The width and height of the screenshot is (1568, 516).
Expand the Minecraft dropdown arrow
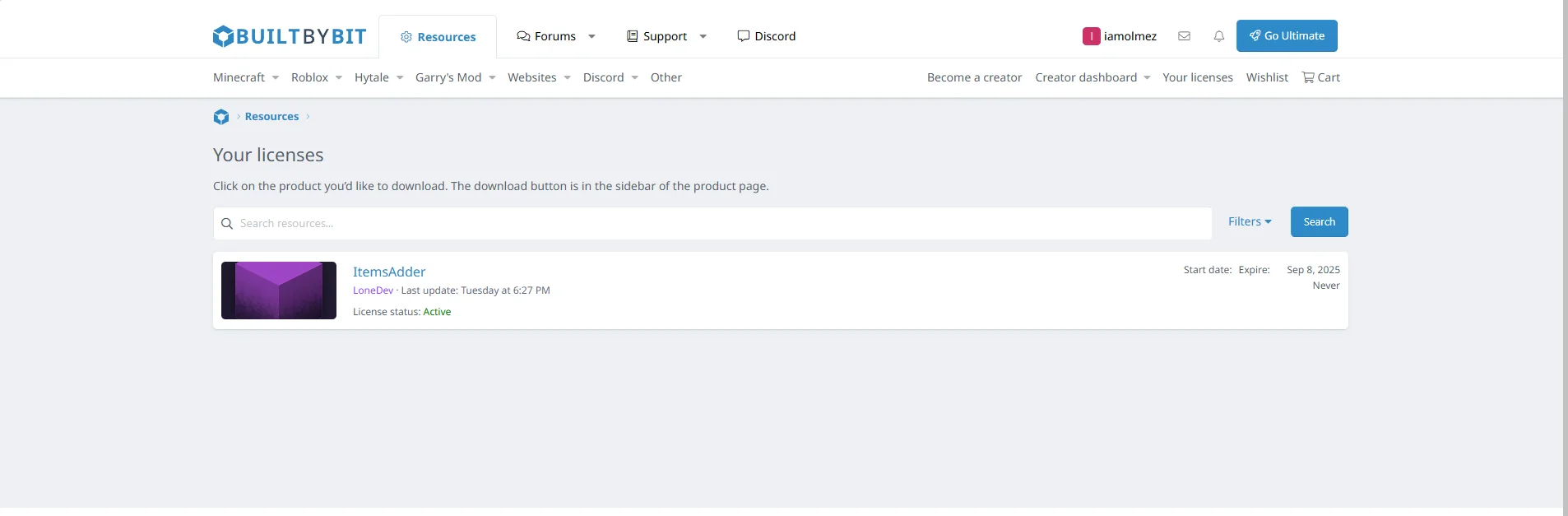click(x=276, y=78)
